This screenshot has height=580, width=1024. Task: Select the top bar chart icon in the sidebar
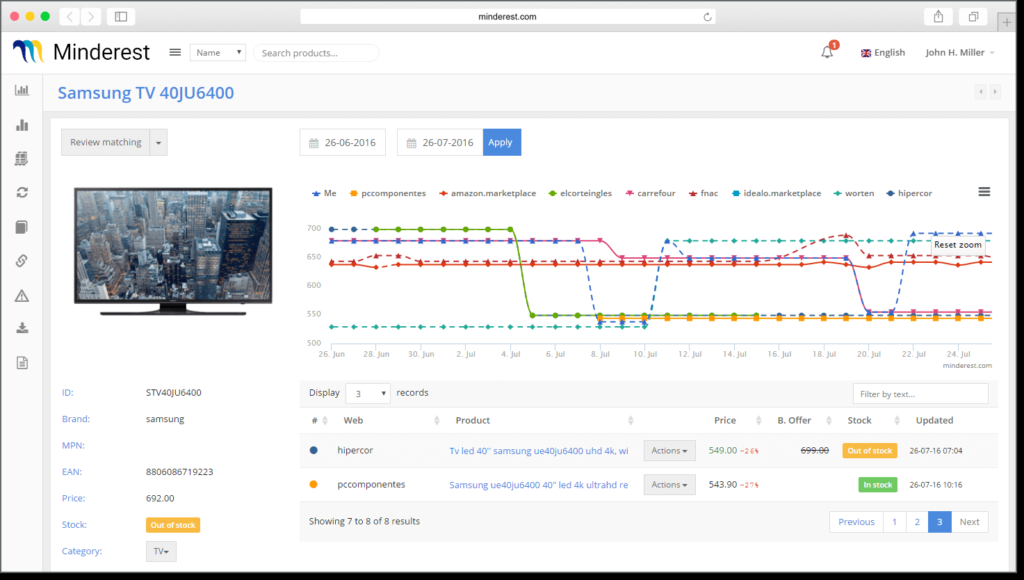pos(21,90)
